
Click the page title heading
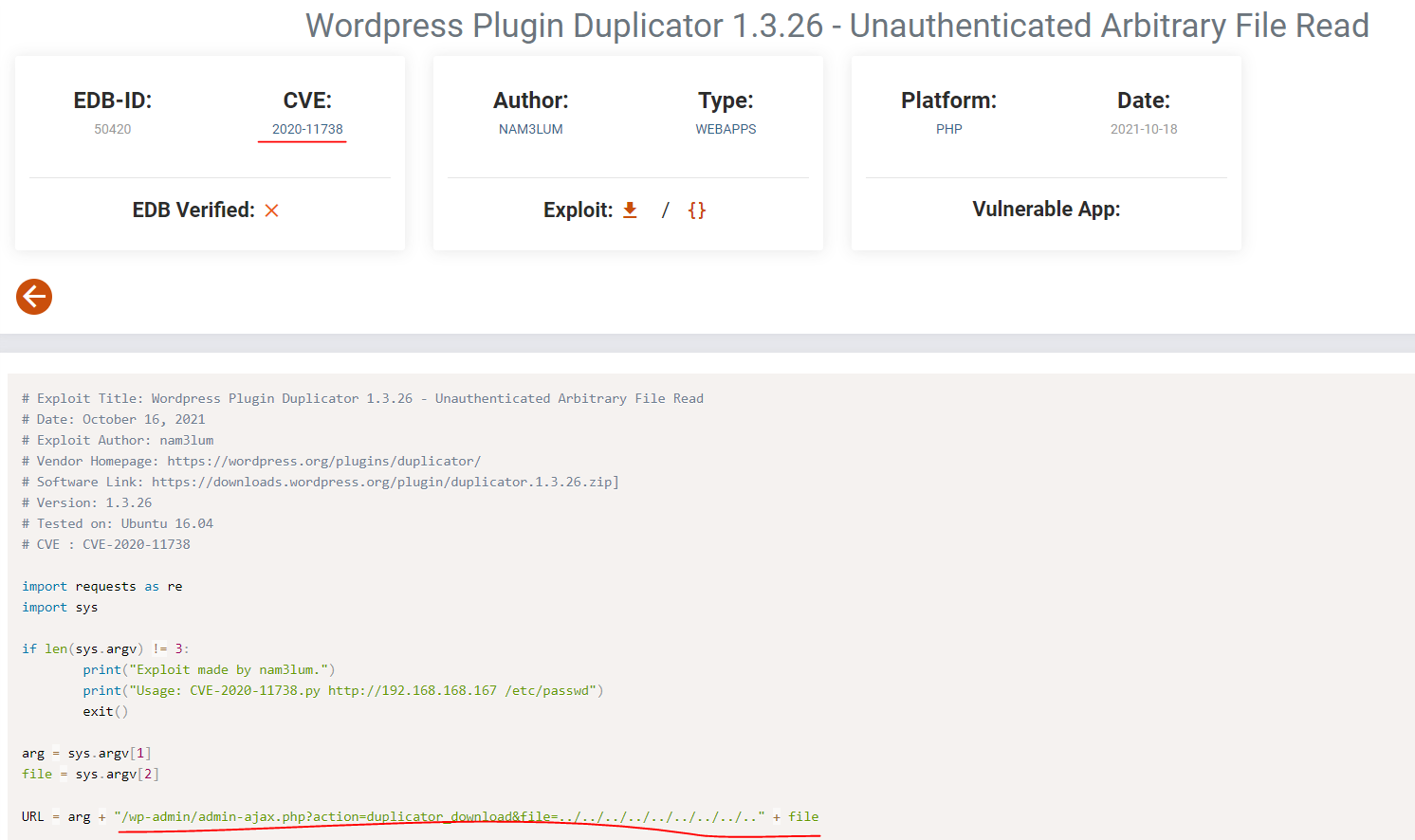click(x=837, y=26)
